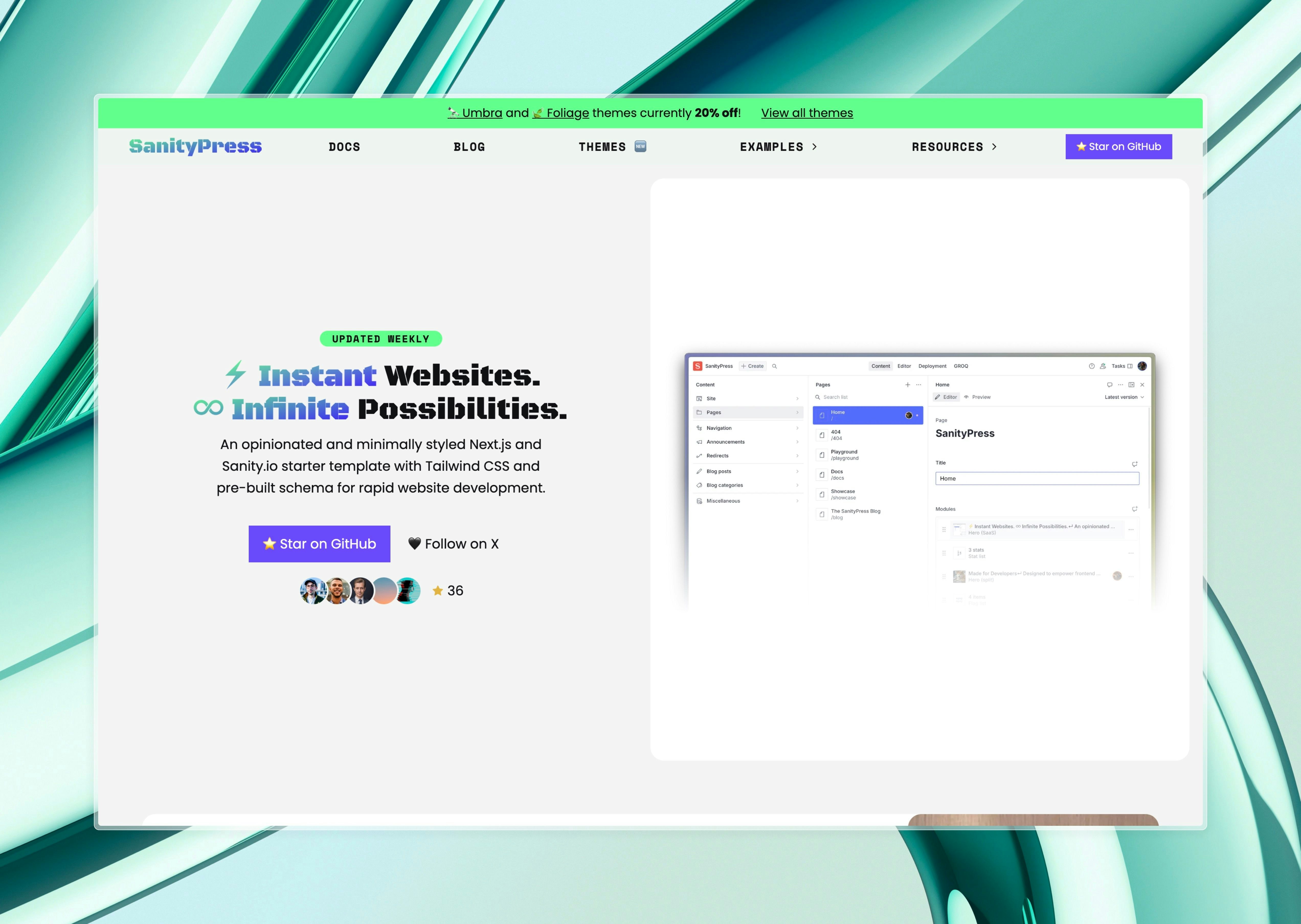Click the header Star on GitHub button

(x=1118, y=147)
